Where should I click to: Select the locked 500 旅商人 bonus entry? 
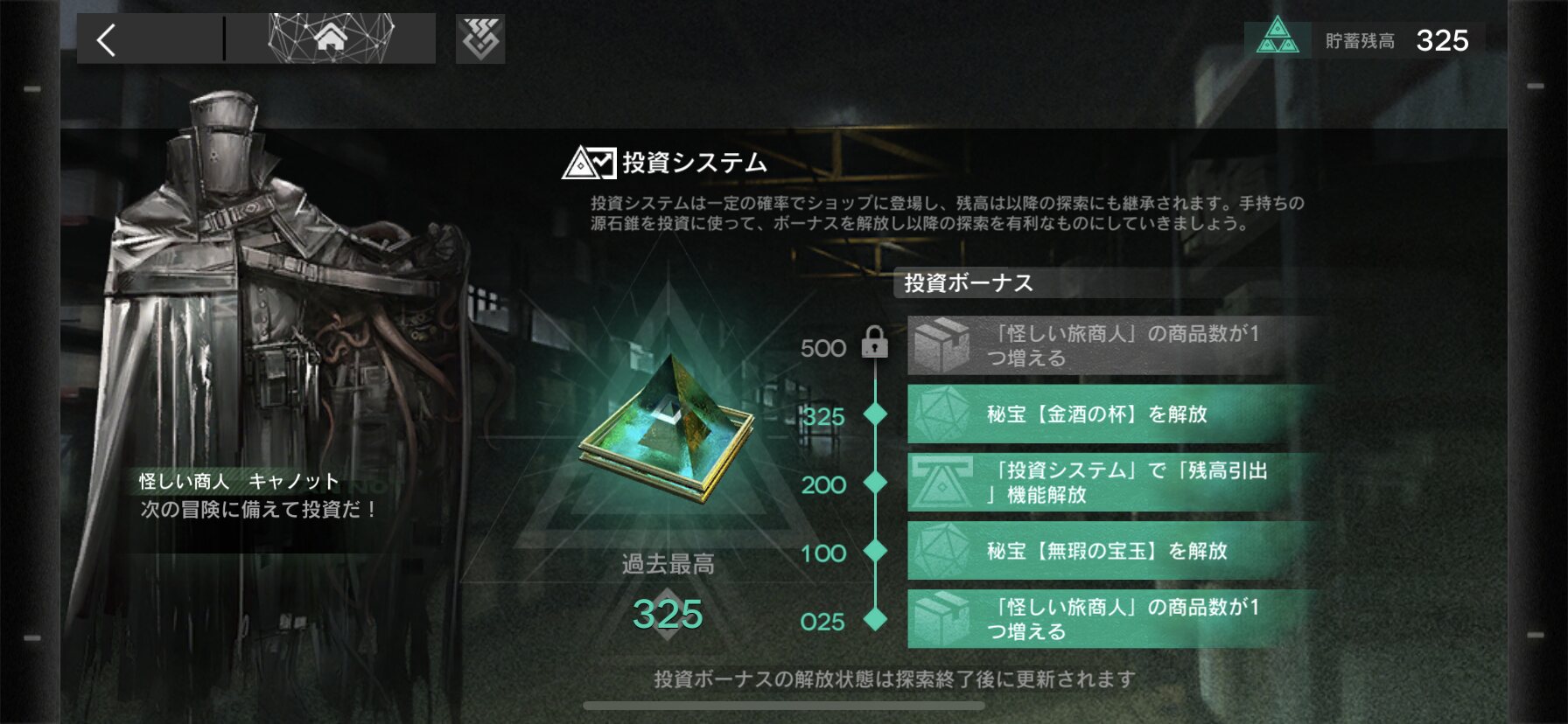1113,345
